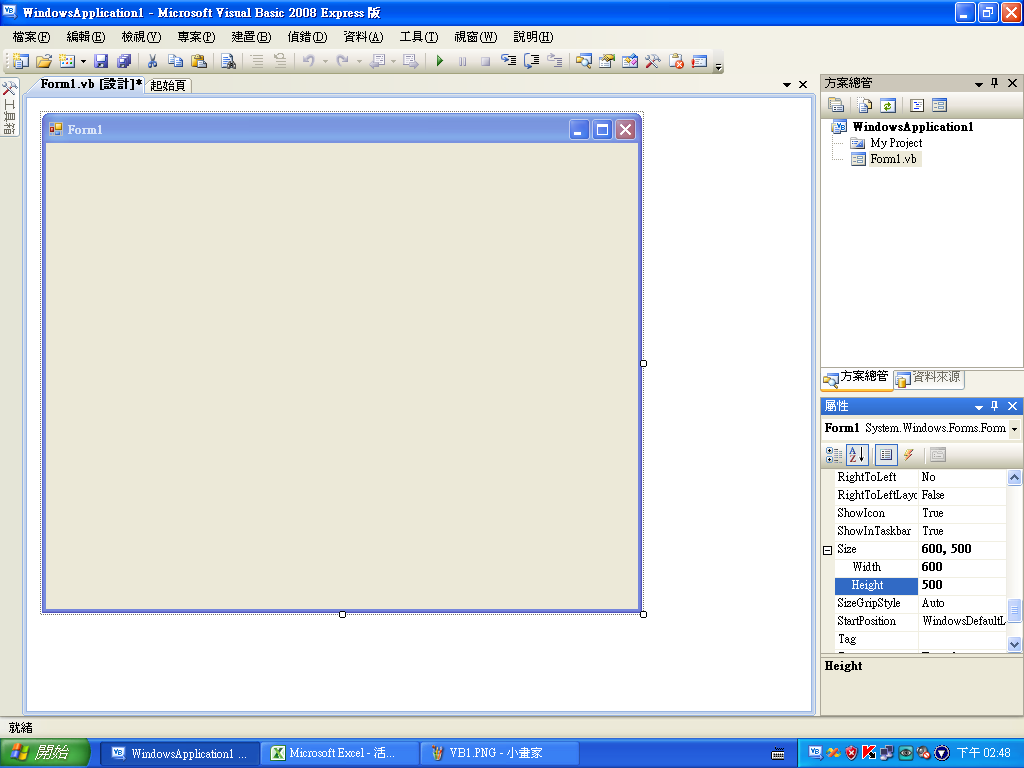Open the 工具(T) menu
Viewport: 1024px width, 768px height.
pyautogui.click(x=419, y=37)
